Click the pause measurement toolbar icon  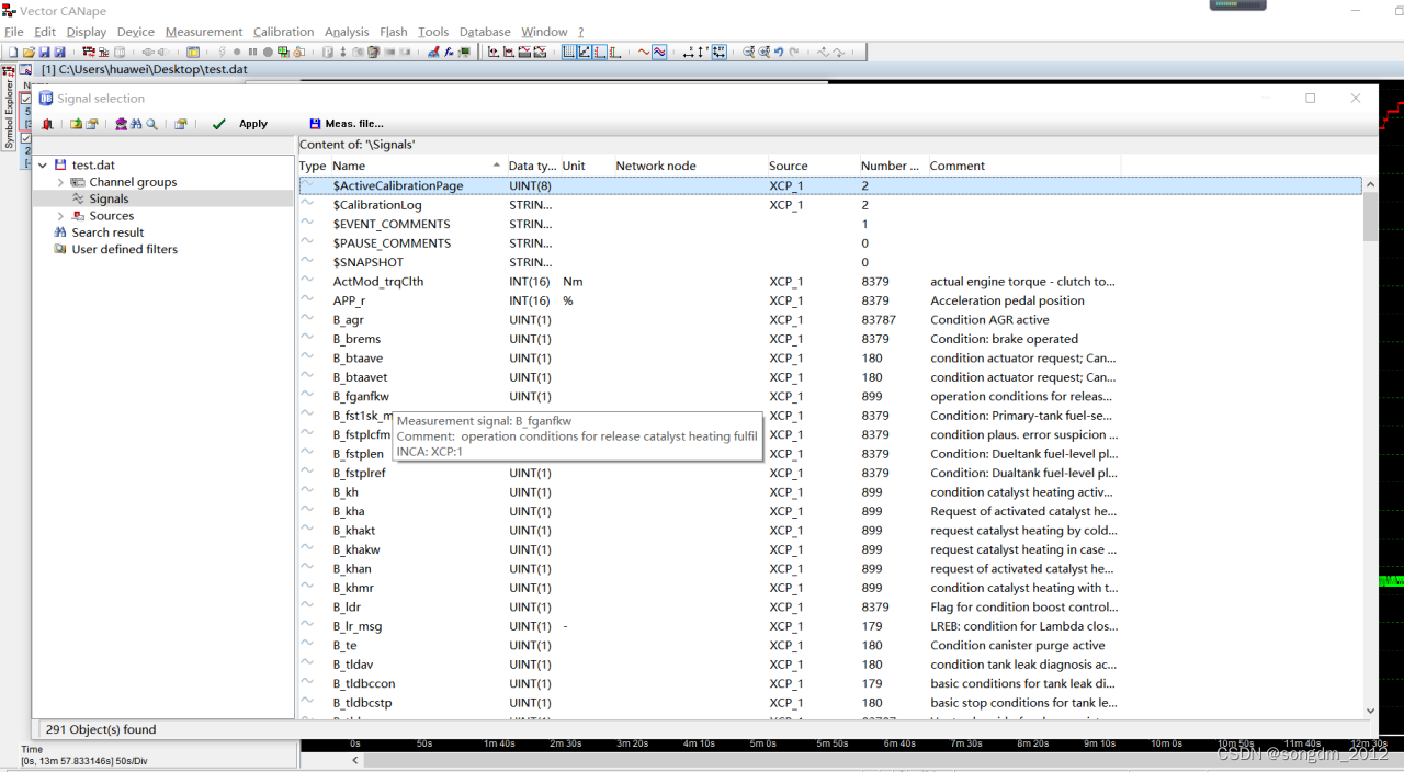[x=253, y=51]
